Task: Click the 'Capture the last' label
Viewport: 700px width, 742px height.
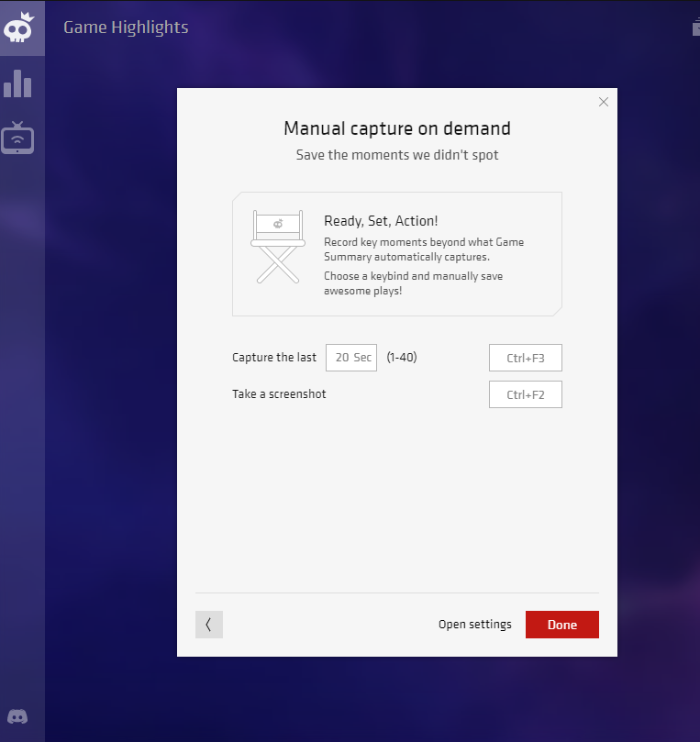Action: pyautogui.click(x=274, y=357)
